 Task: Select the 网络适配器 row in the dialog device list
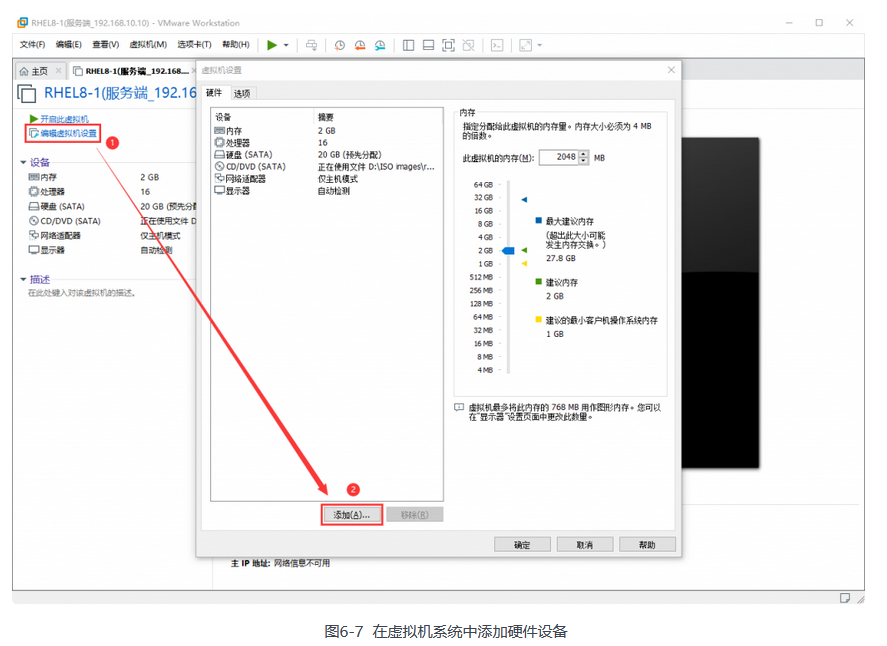tap(326, 179)
